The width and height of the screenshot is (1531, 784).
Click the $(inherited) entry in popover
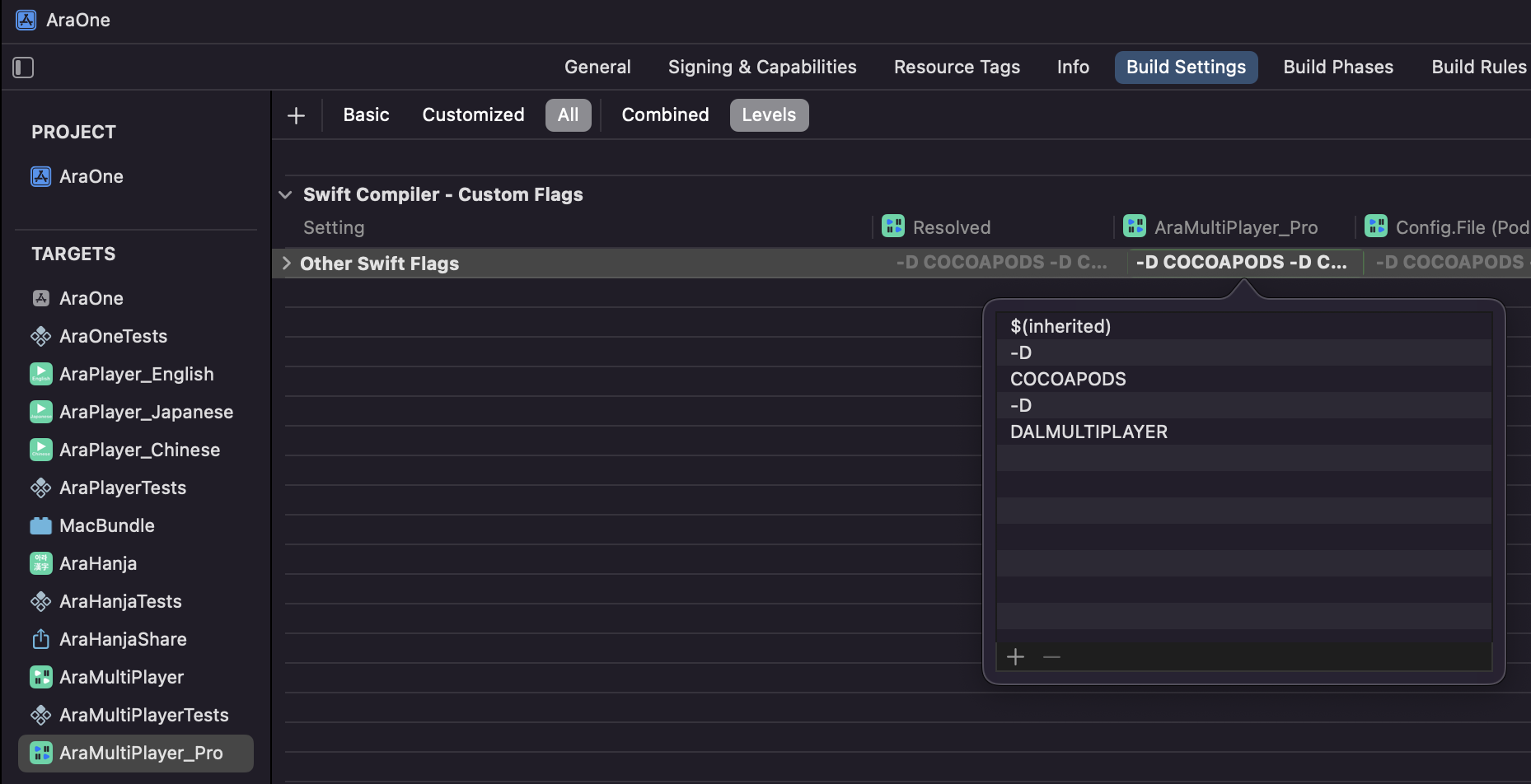click(x=1243, y=326)
